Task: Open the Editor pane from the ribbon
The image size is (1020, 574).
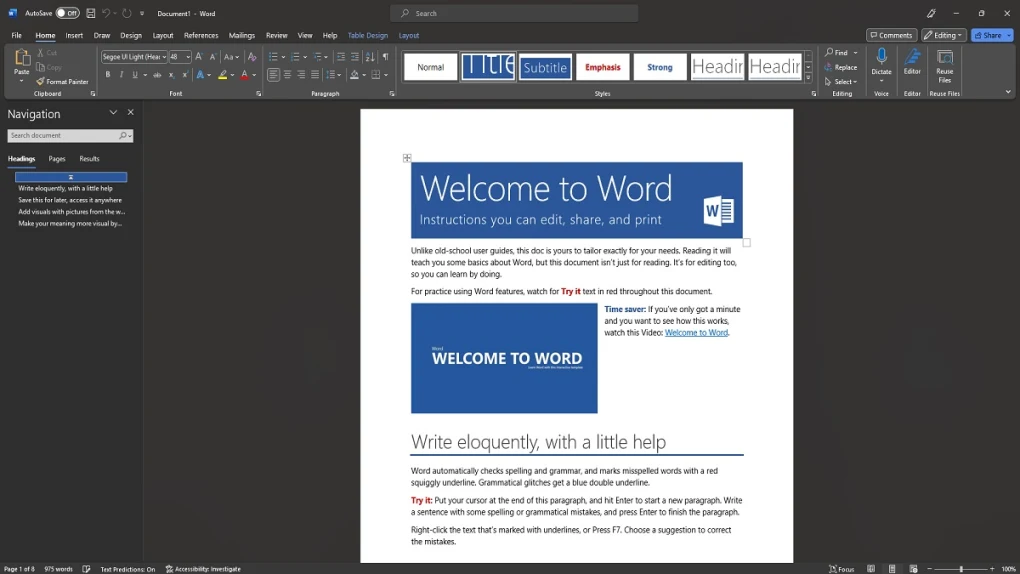Action: pyautogui.click(x=912, y=60)
